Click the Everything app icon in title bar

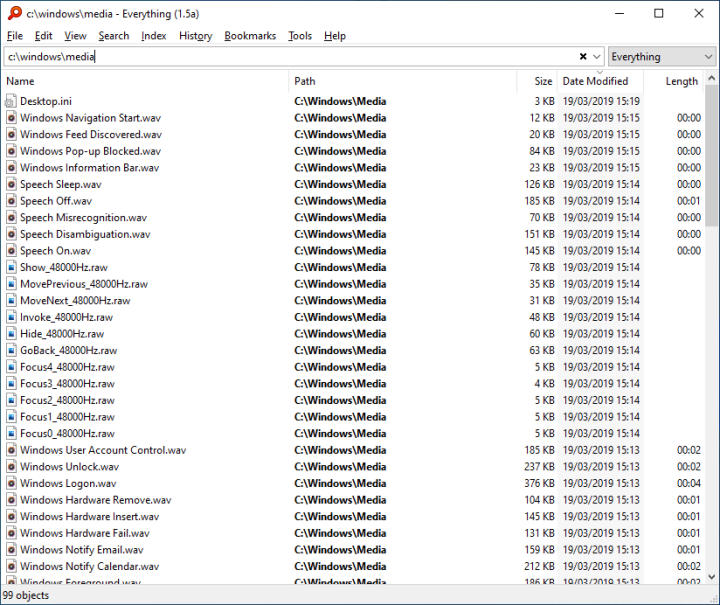point(14,13)
